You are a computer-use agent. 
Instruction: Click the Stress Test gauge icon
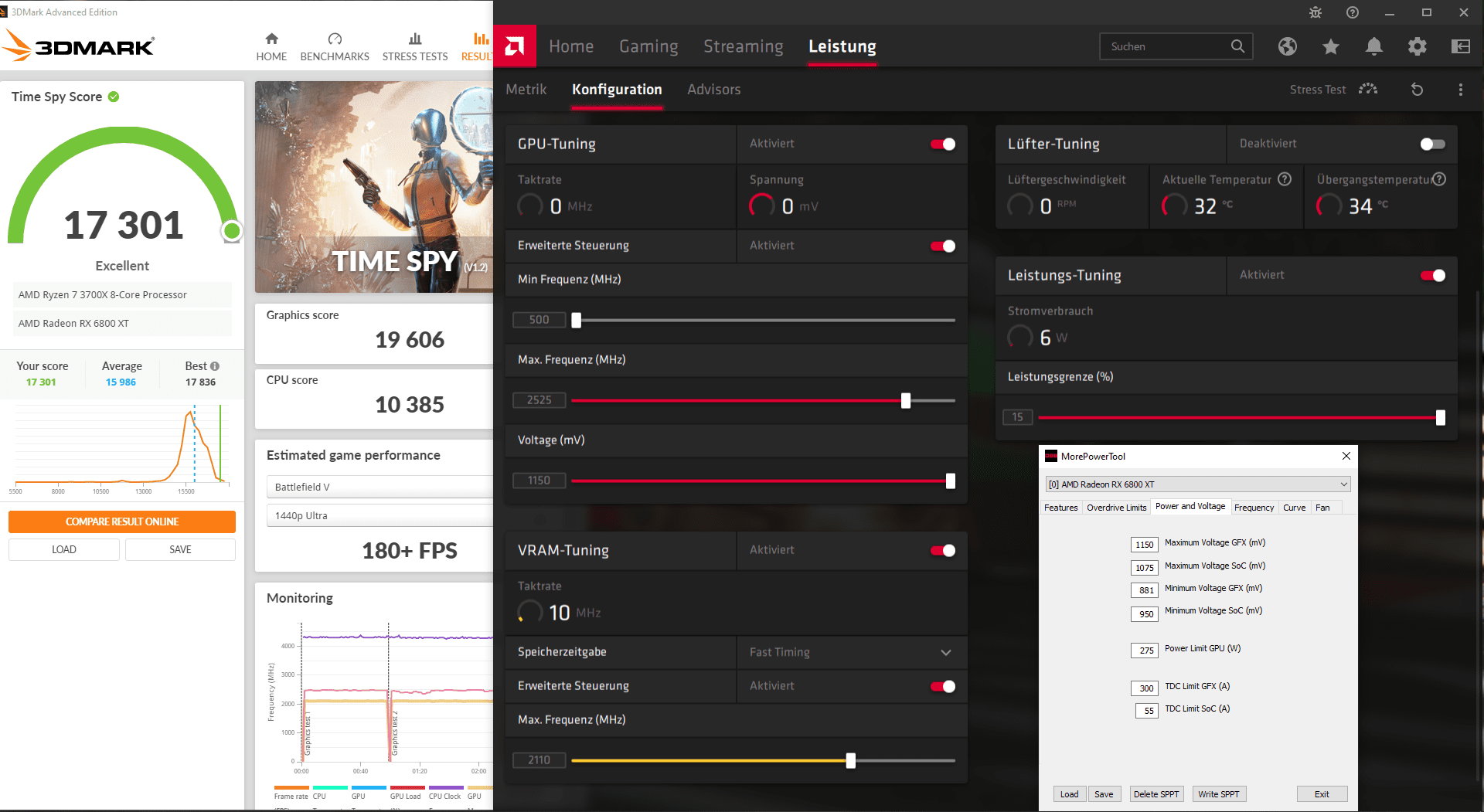1368,89
